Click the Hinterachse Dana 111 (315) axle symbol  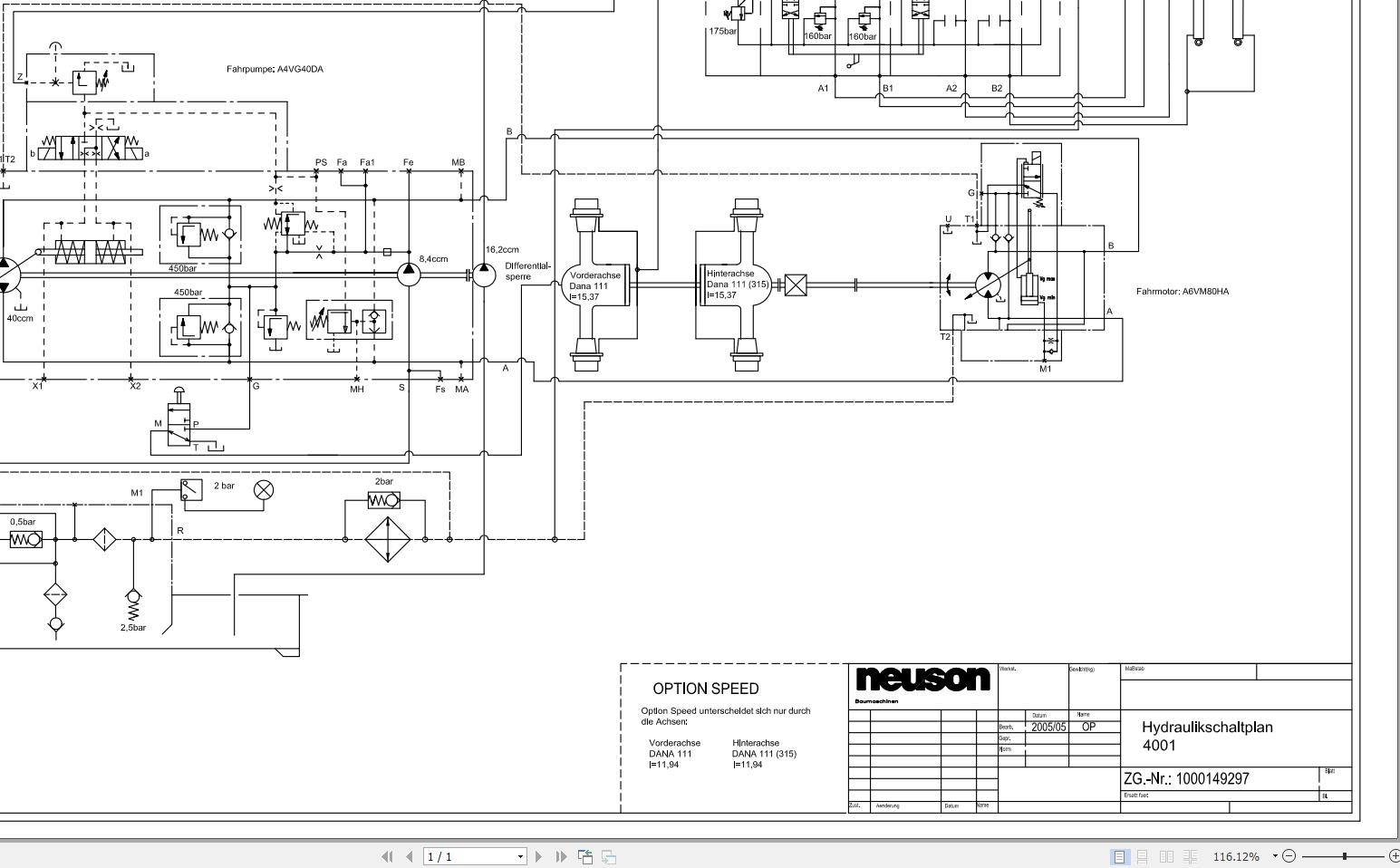(738, 285)
